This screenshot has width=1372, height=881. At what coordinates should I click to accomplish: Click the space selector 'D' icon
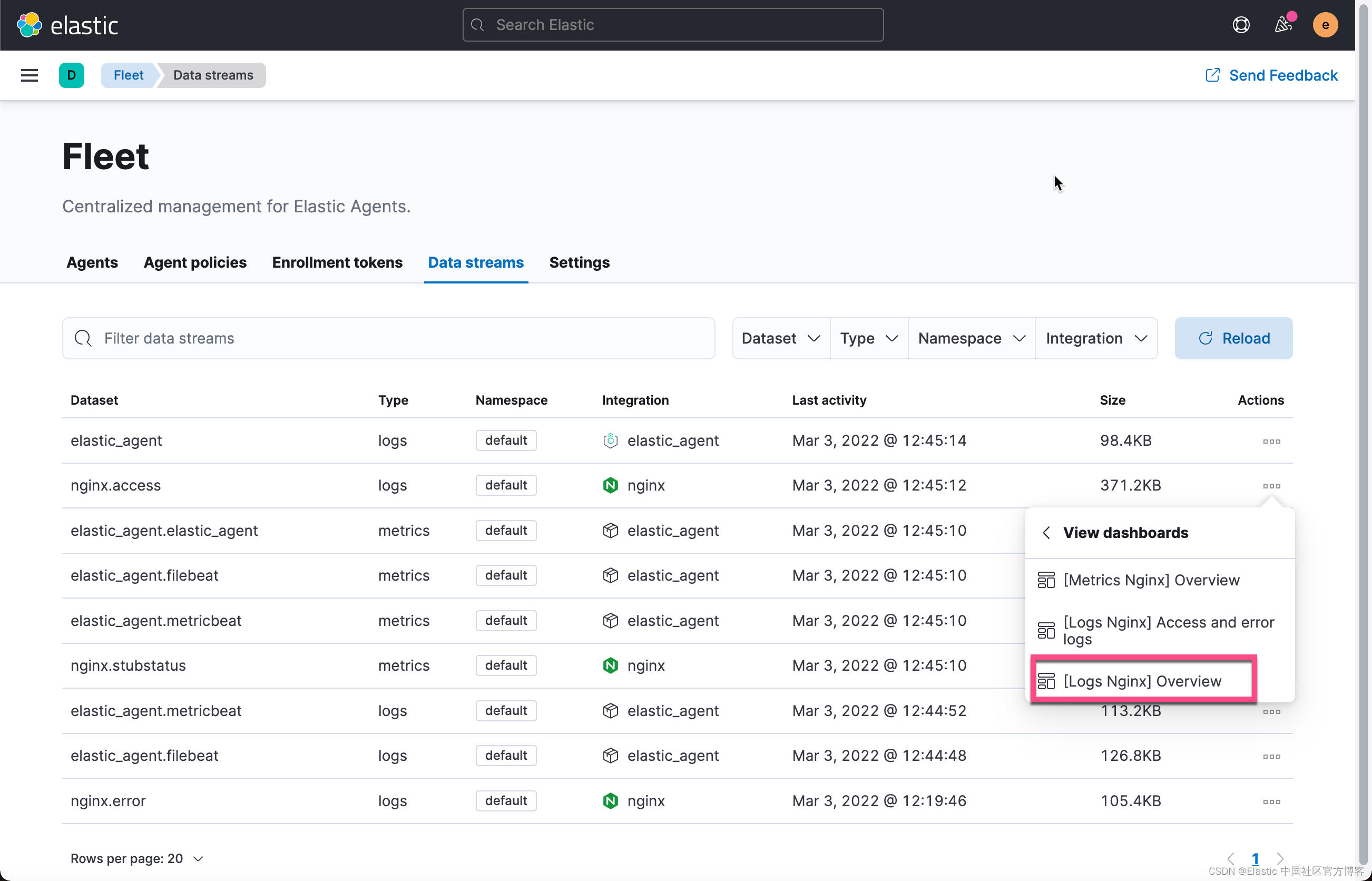pos(72,75)
